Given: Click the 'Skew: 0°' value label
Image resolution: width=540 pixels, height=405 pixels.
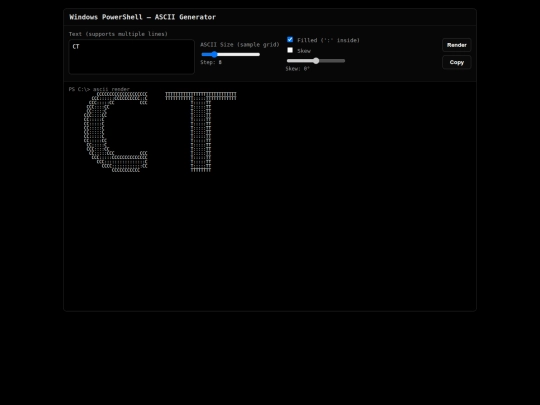Looking at the screenshot, I should (298, 69).
